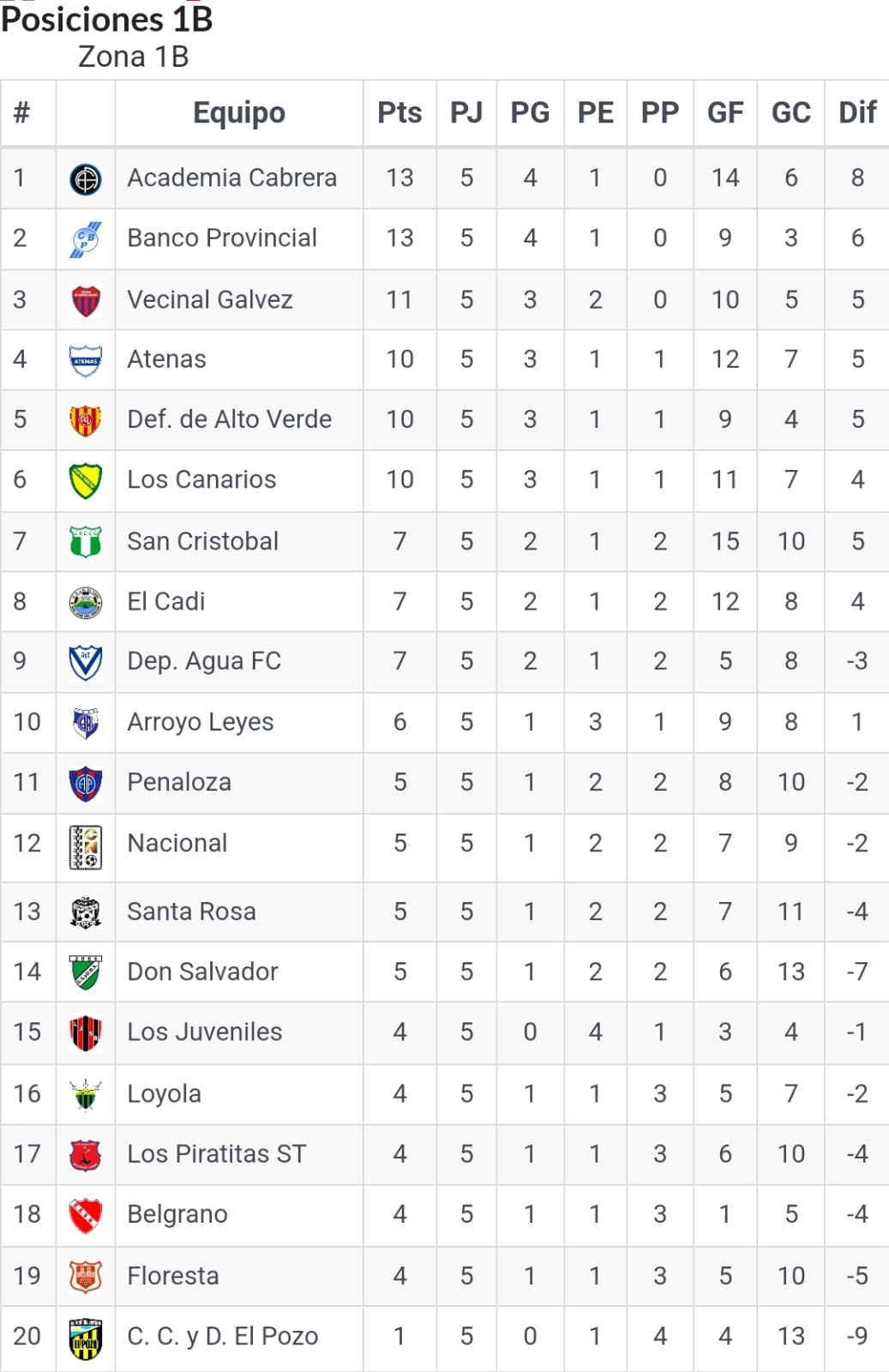
Task: Sort by the Dif column header
Action: [857, 112]
